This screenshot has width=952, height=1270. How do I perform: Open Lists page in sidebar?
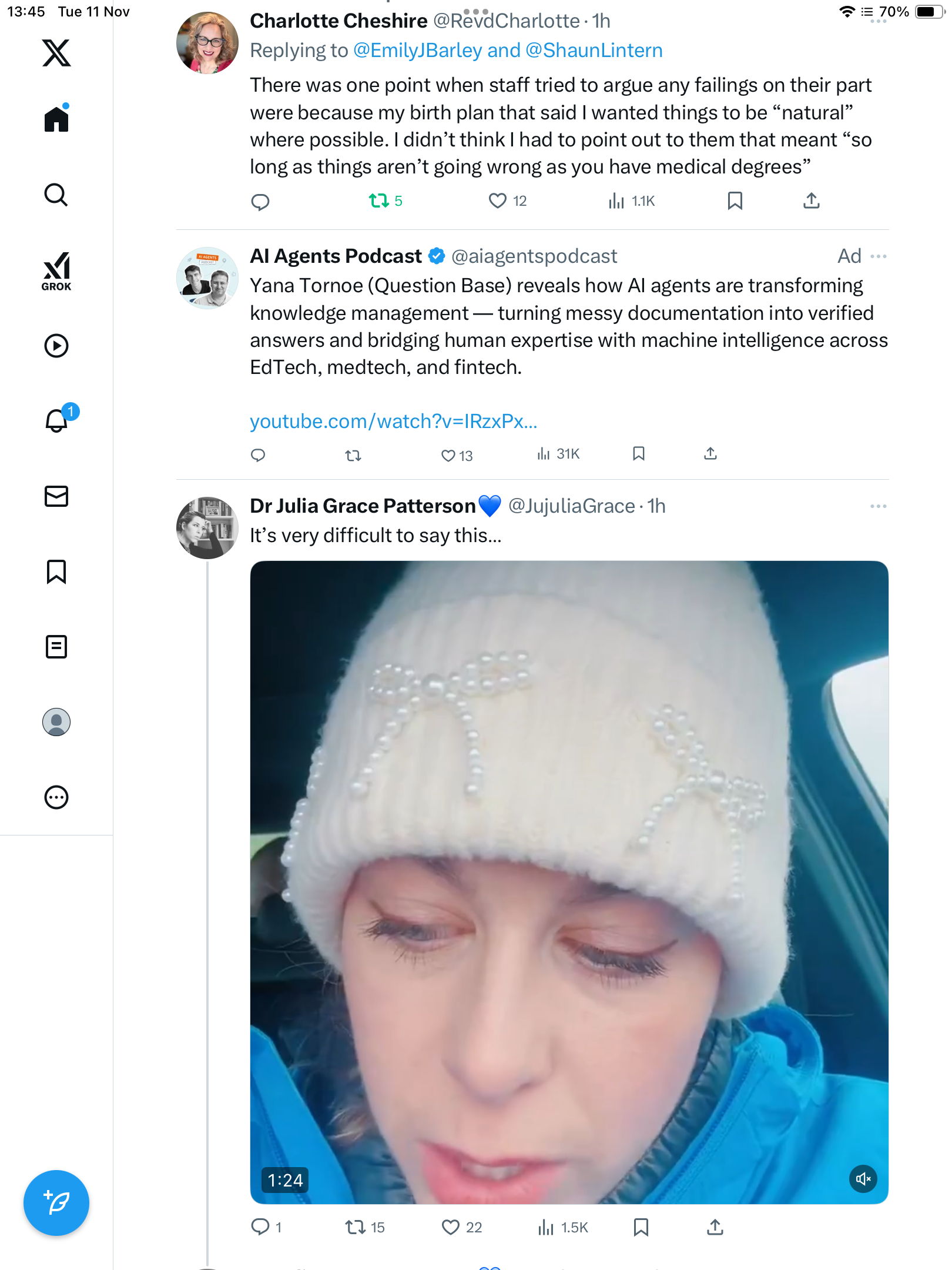coord(56,647)
